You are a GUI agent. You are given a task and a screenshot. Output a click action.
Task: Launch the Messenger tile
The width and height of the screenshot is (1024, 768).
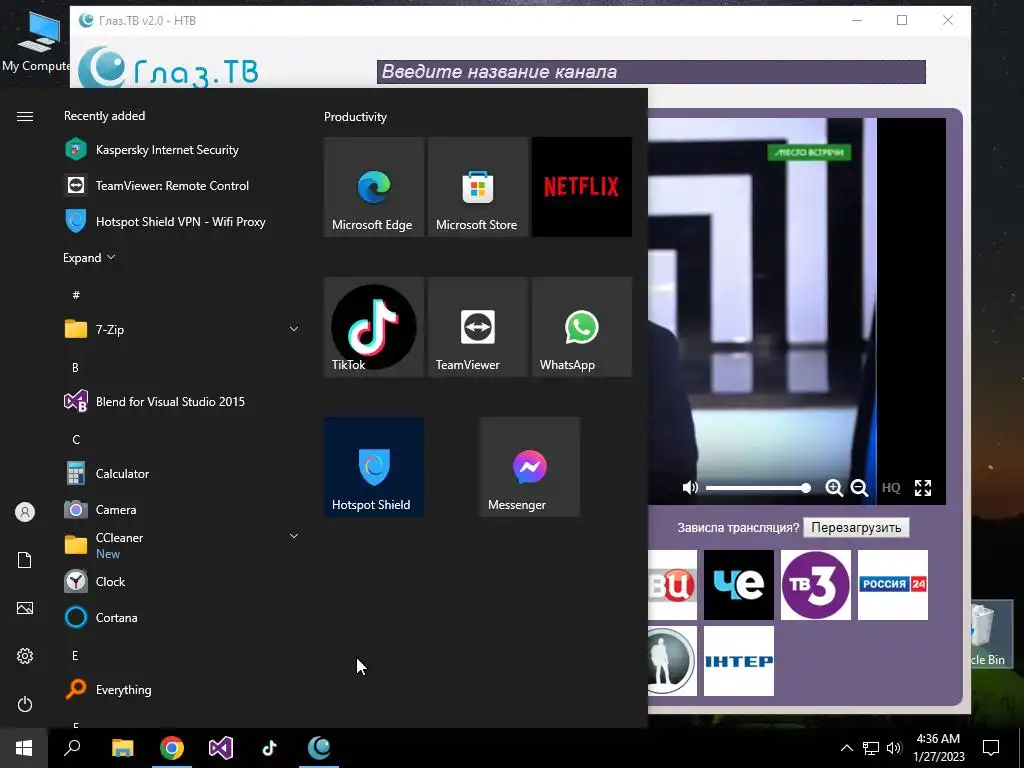point(530,467)
